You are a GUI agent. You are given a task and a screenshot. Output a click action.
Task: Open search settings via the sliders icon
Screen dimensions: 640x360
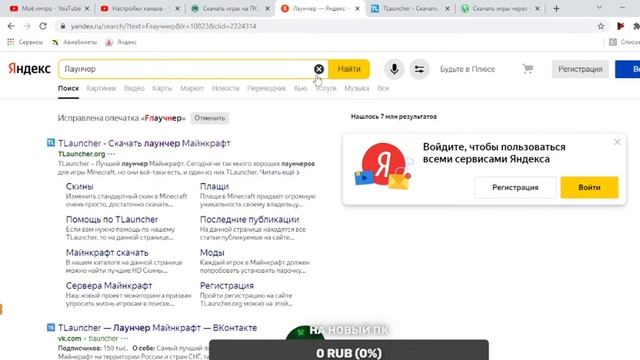pyautogui.click(x=419, y=69)
